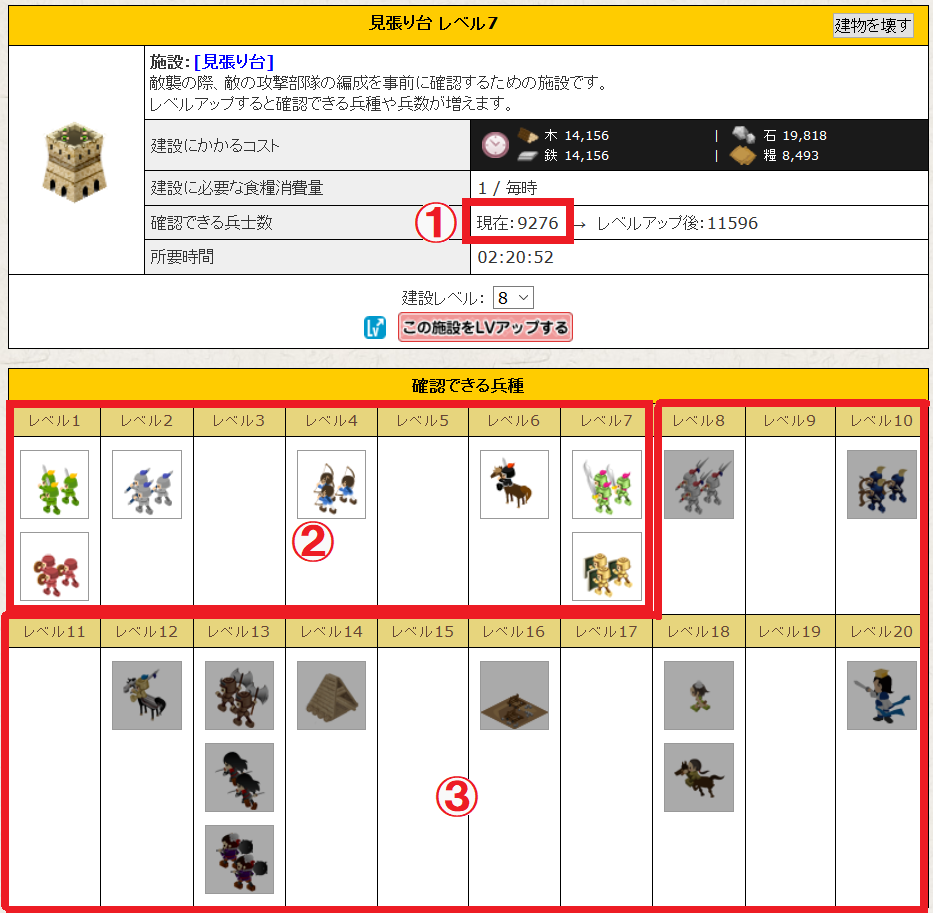The width and height of the screenshot is (933, 913).
Task: Click the green sword soldiers icon under Level 1
Action: tap(54, 484)
